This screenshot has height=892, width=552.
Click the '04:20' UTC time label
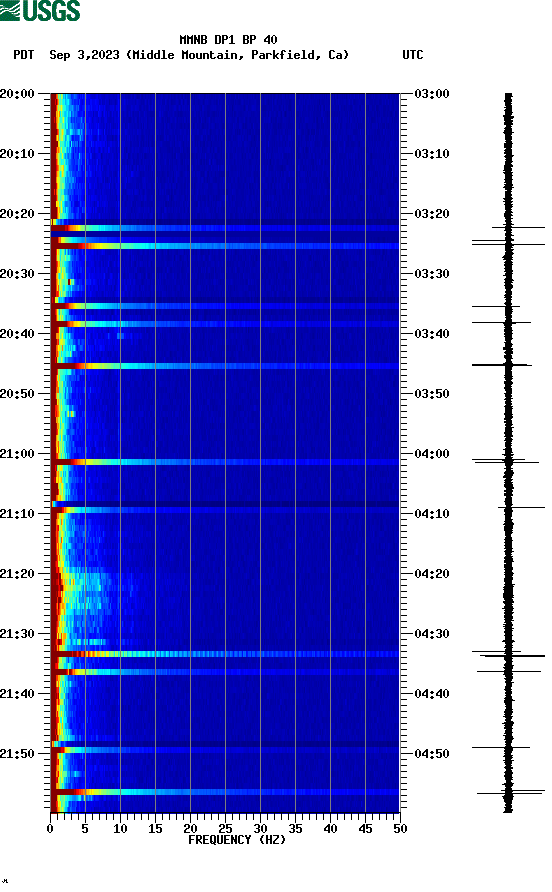tap(432, 574)
